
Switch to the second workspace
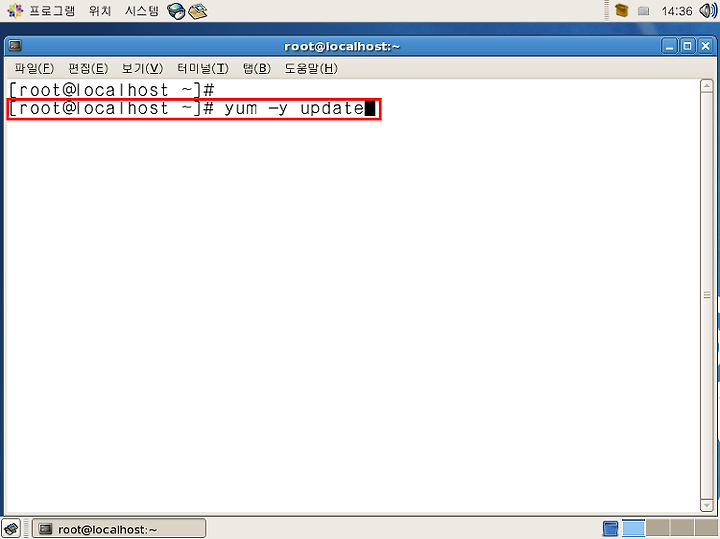(x=658, y=528)
